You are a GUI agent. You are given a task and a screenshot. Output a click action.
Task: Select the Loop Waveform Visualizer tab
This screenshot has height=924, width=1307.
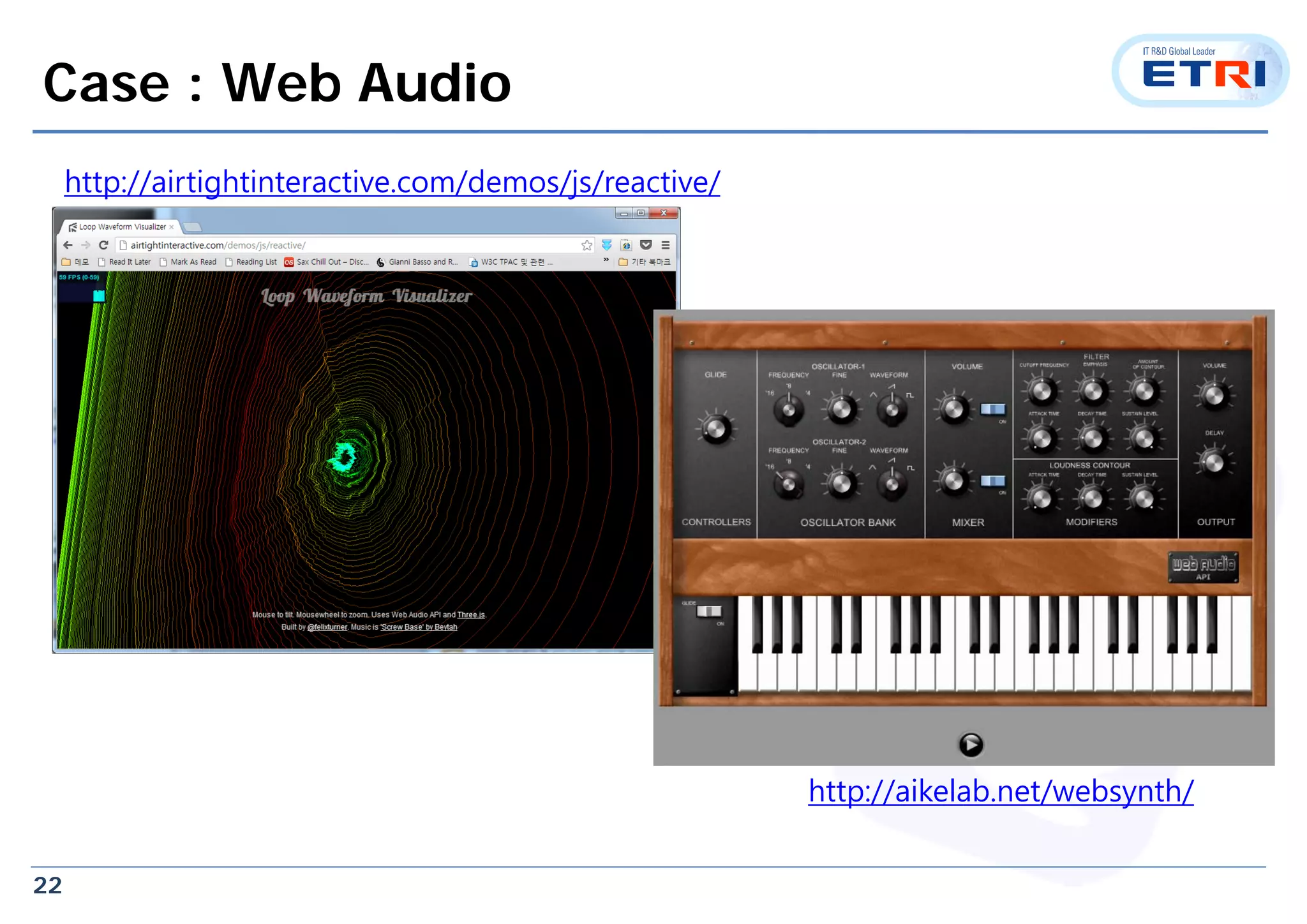[121, 227]
